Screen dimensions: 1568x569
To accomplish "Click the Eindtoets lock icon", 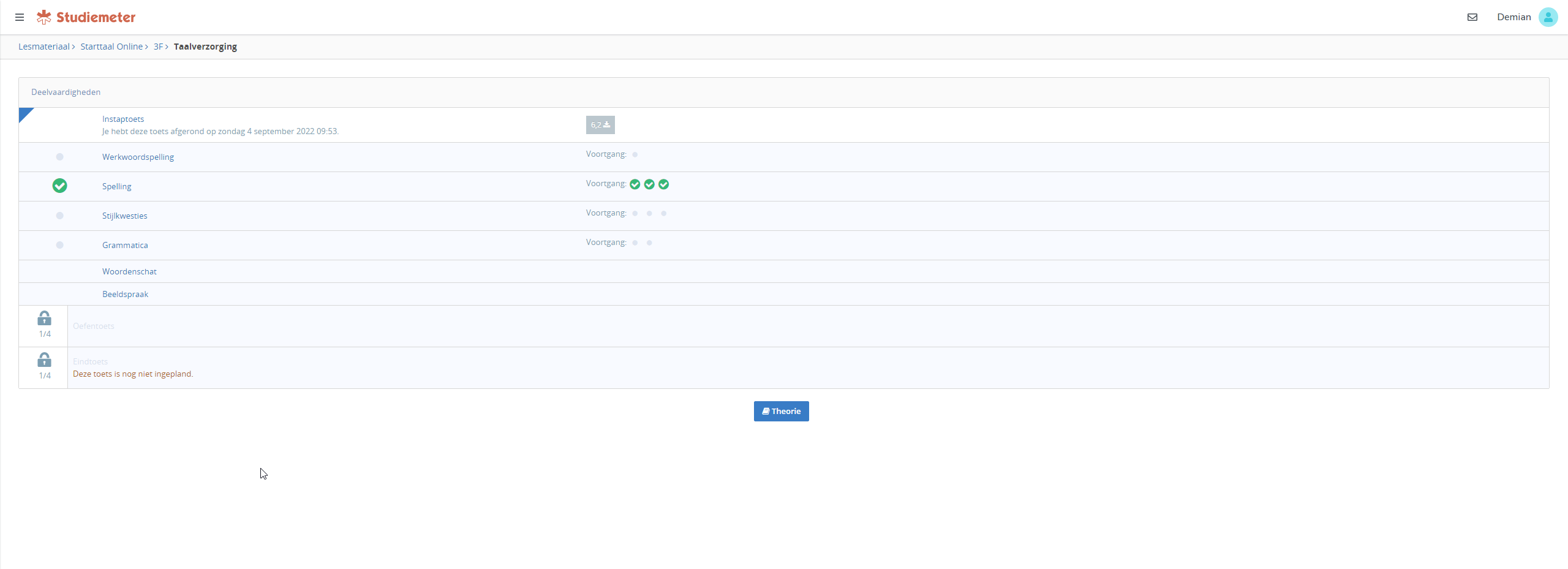I will (44, 360).
